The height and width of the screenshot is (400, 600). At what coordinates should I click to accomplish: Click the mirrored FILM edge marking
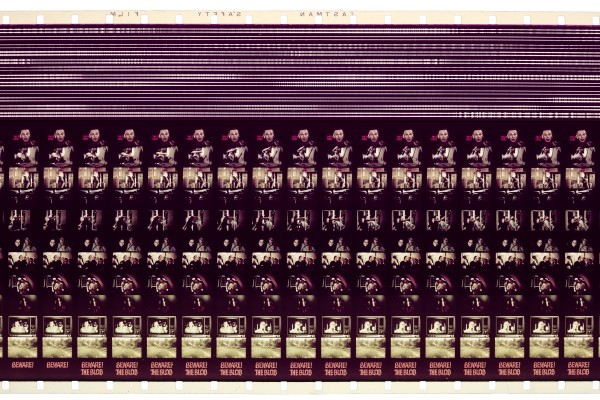[x=125, y=14]
